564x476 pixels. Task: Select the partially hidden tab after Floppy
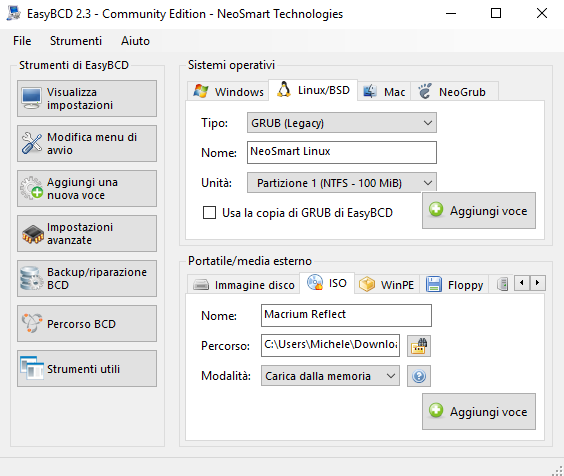[x=502, y=285]
